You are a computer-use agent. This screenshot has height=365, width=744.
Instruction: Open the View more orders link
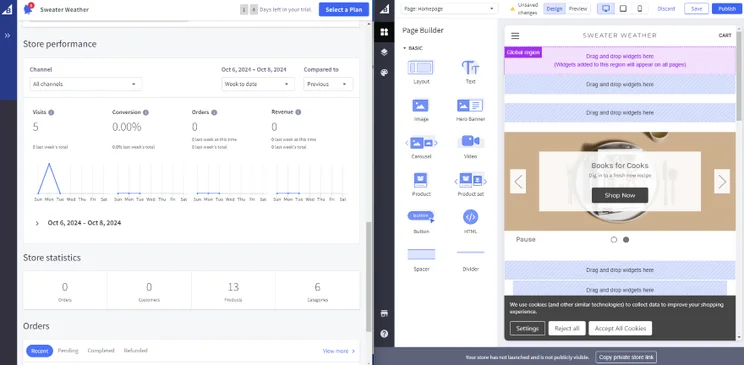click(x=339, y=351)
